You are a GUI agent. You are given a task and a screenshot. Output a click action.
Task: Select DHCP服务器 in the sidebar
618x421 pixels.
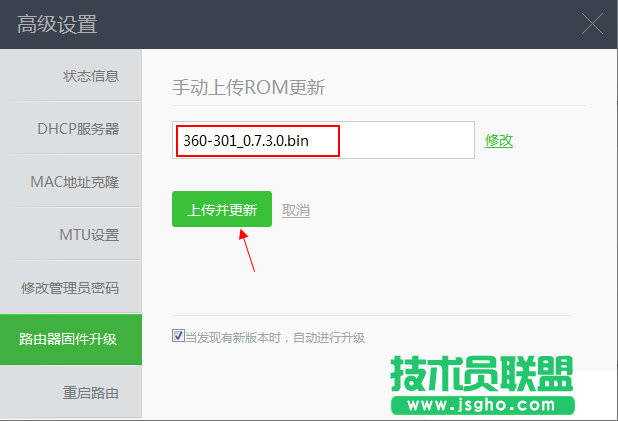(x=71, y=128)
